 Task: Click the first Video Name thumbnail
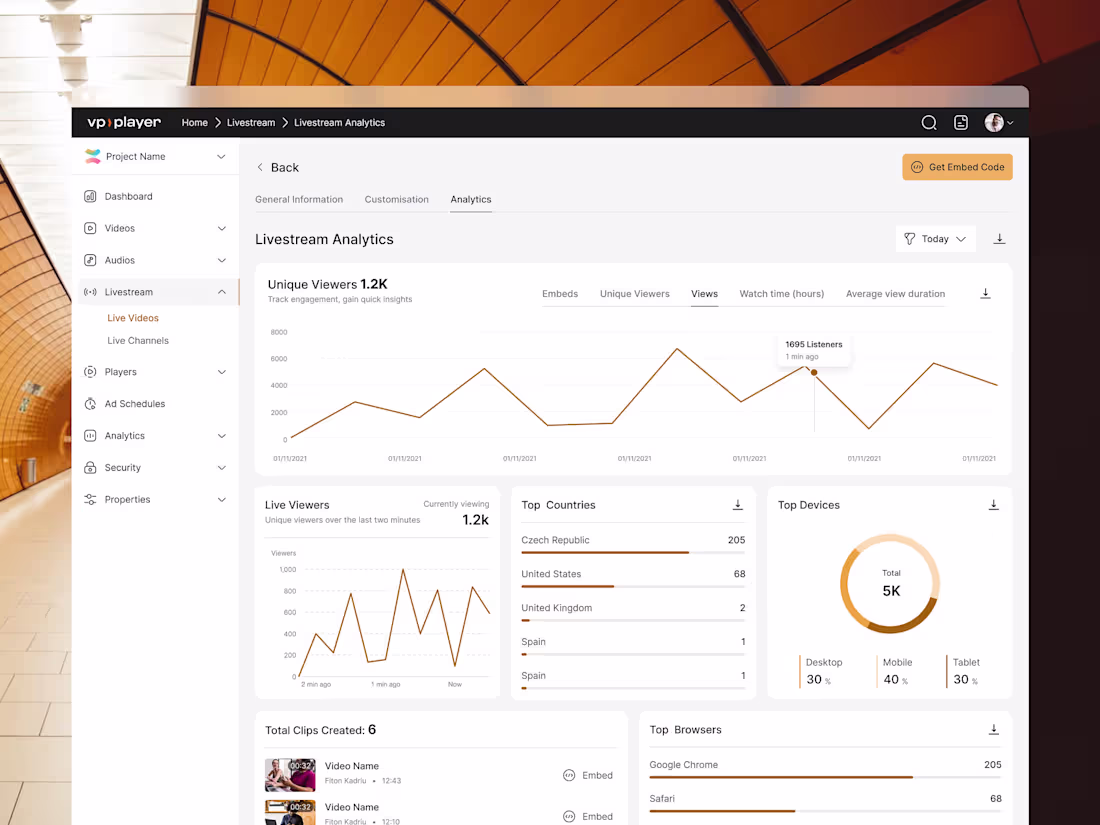pyautogui.click(x=290, y=775)
